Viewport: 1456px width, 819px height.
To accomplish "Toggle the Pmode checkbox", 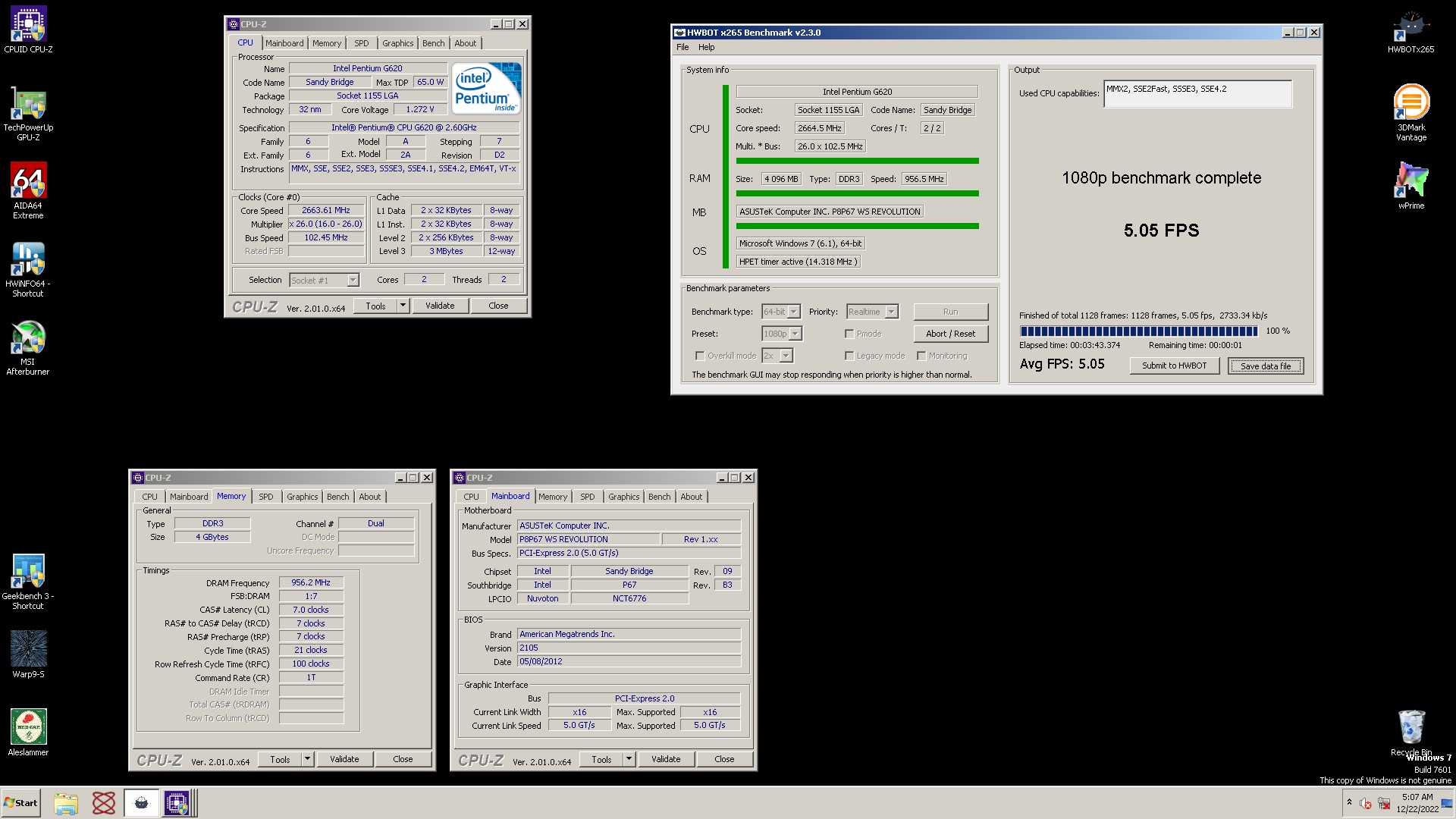I will 849,334.
